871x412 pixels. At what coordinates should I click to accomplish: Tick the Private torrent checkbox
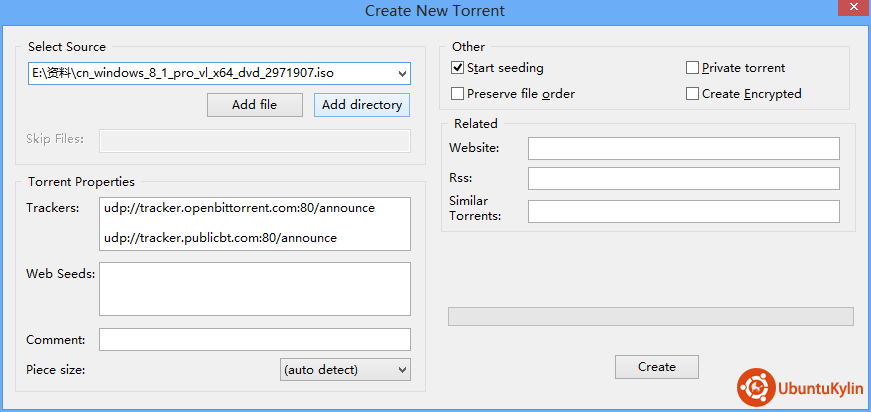point(692,68)
